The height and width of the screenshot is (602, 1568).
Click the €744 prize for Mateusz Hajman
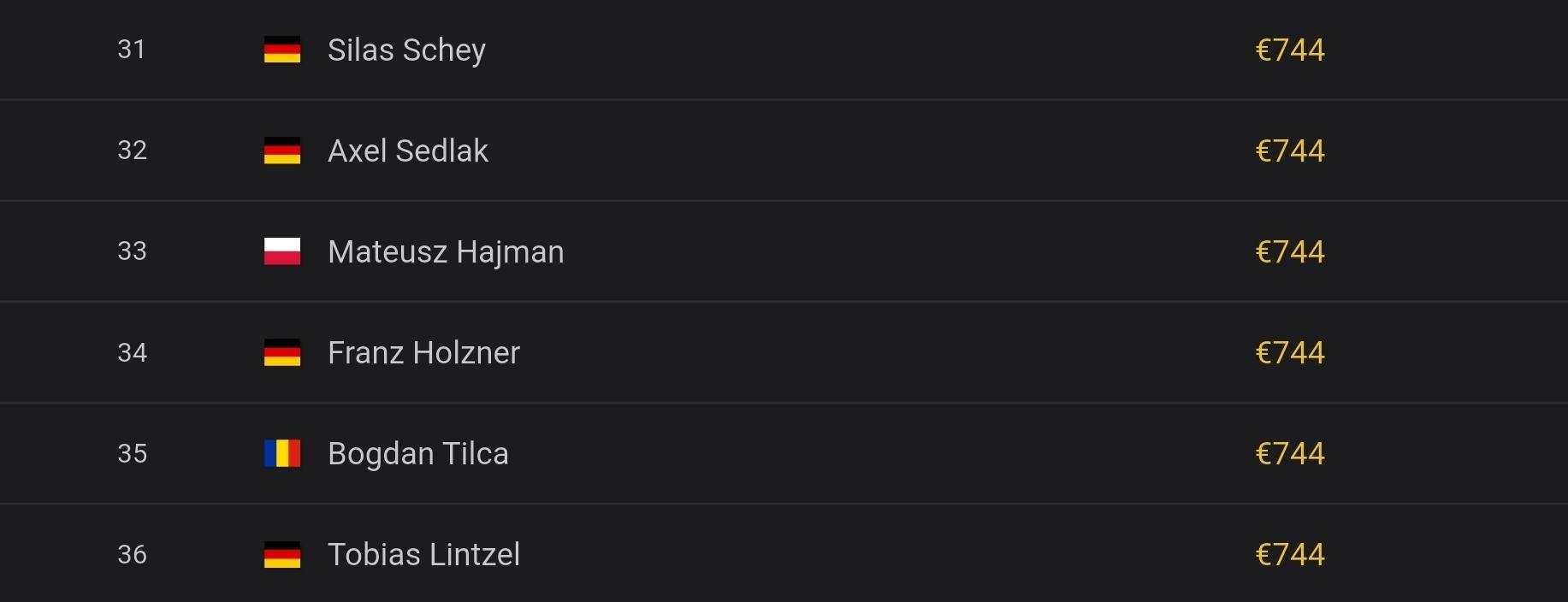click(1289, 251)
